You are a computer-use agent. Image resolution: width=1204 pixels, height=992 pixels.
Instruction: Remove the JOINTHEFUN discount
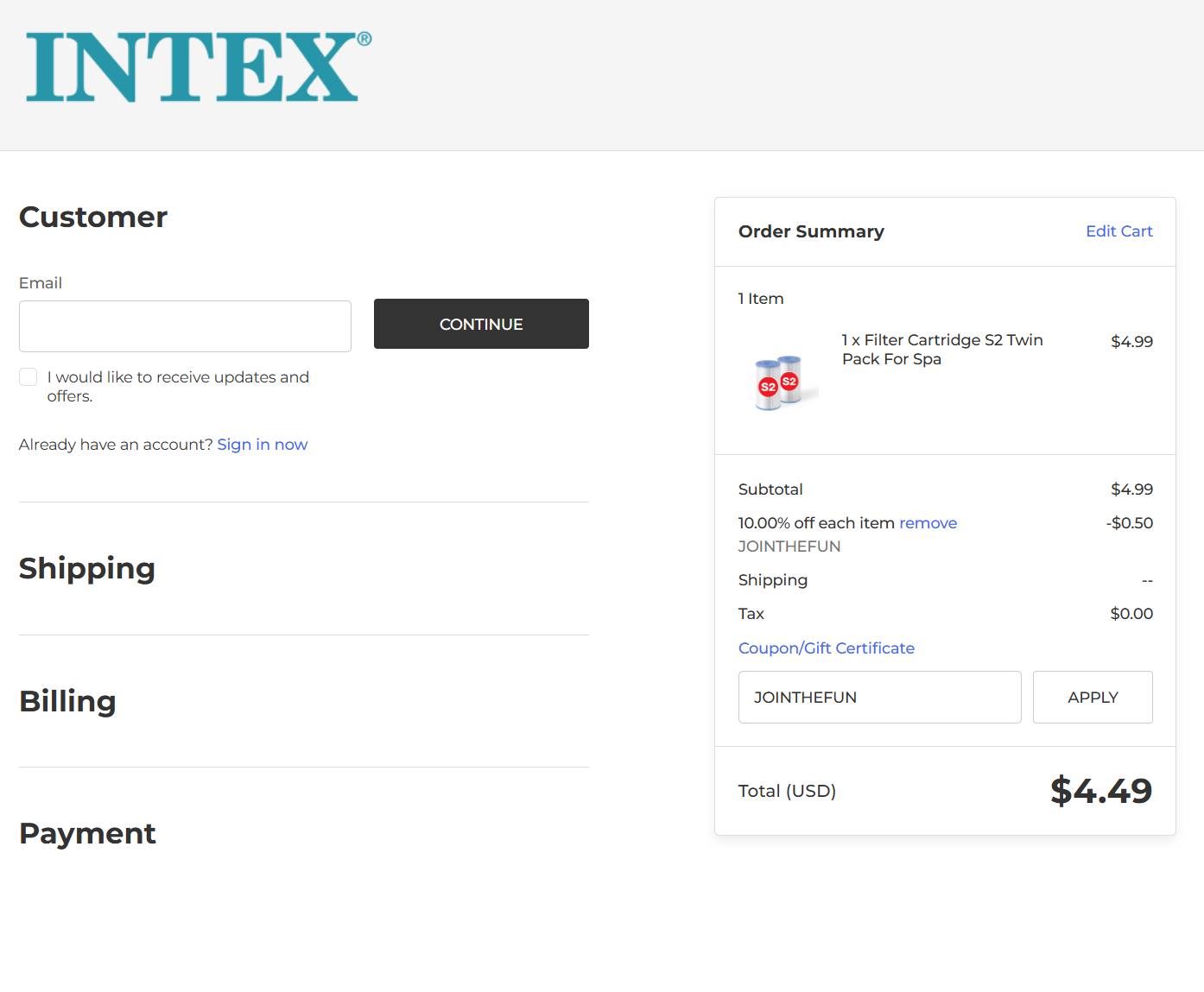928,522
